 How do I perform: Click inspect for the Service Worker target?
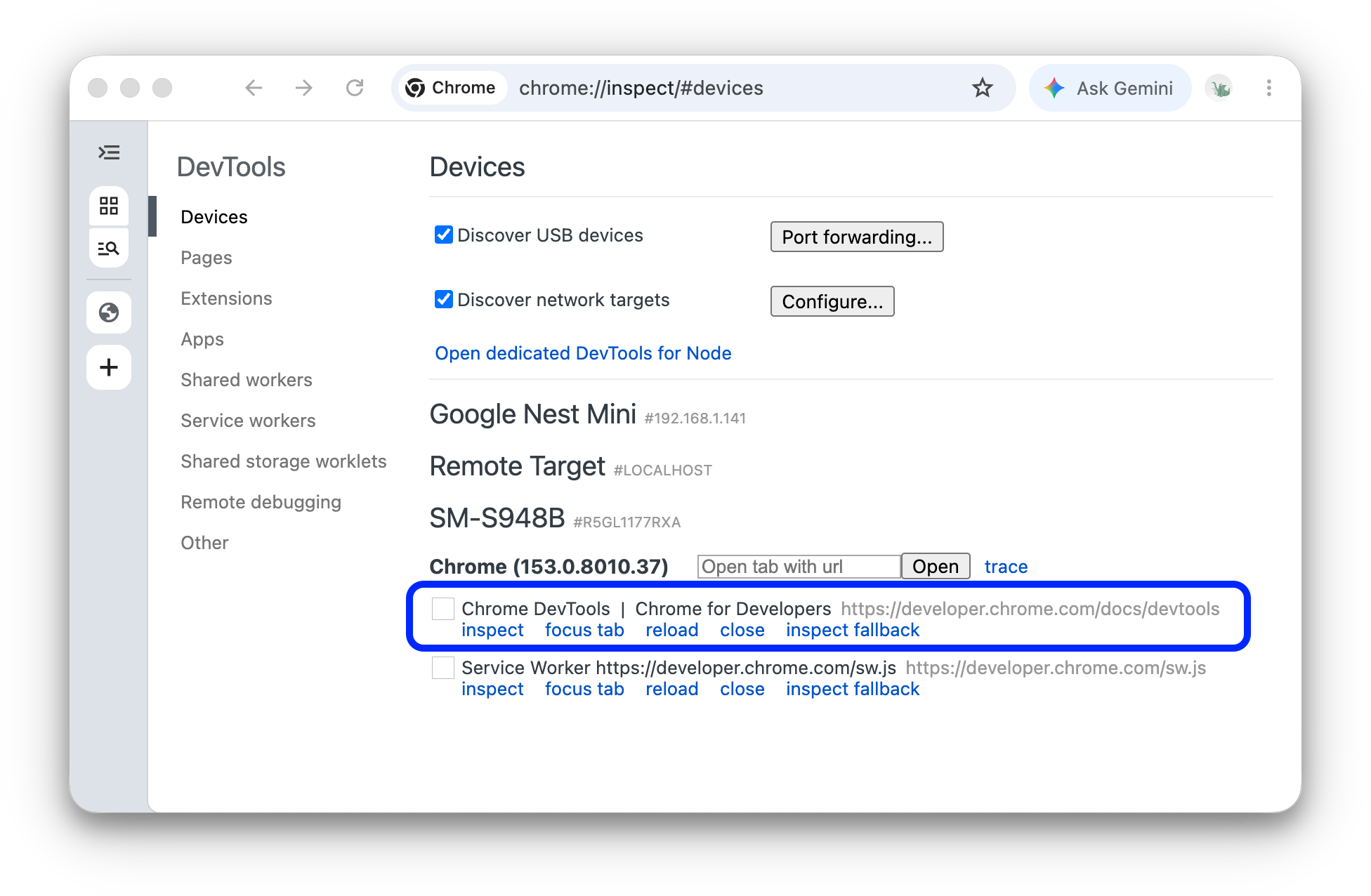pyautogui.click(x=492, y=689)
